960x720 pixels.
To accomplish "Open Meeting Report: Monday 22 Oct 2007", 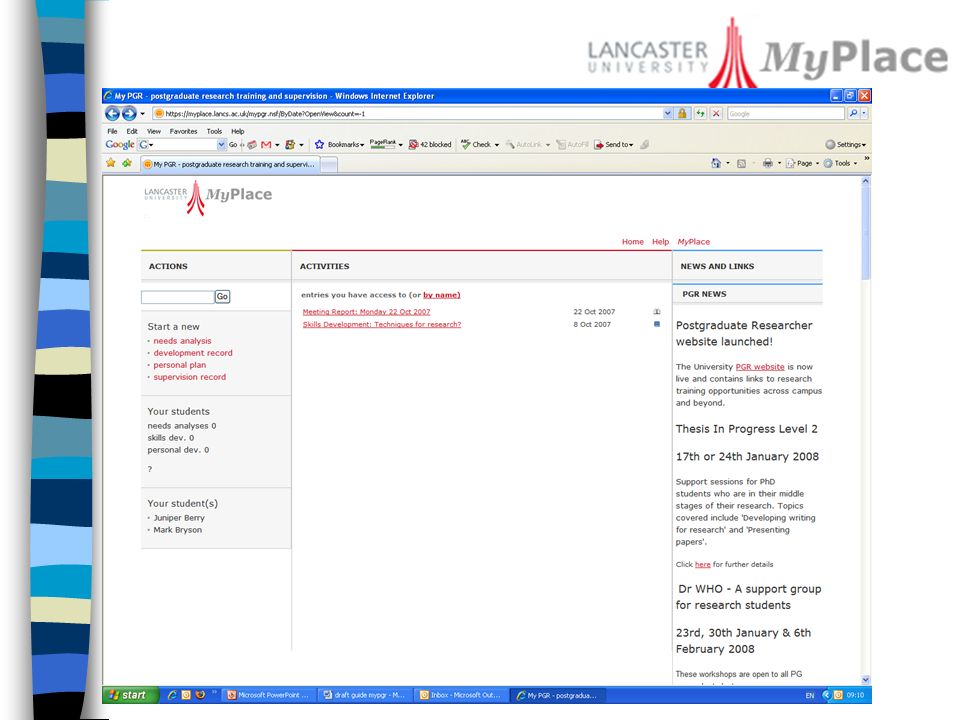I will [x=366, y=312].
